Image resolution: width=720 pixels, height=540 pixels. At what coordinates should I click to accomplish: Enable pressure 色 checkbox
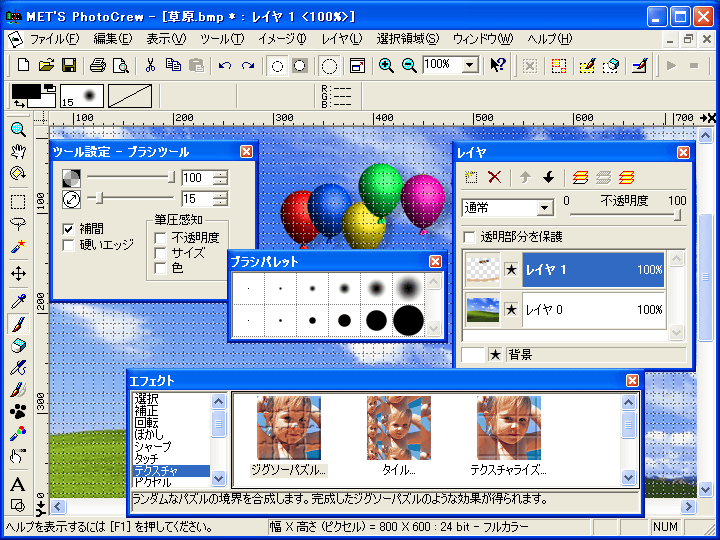tap(160, 268)
